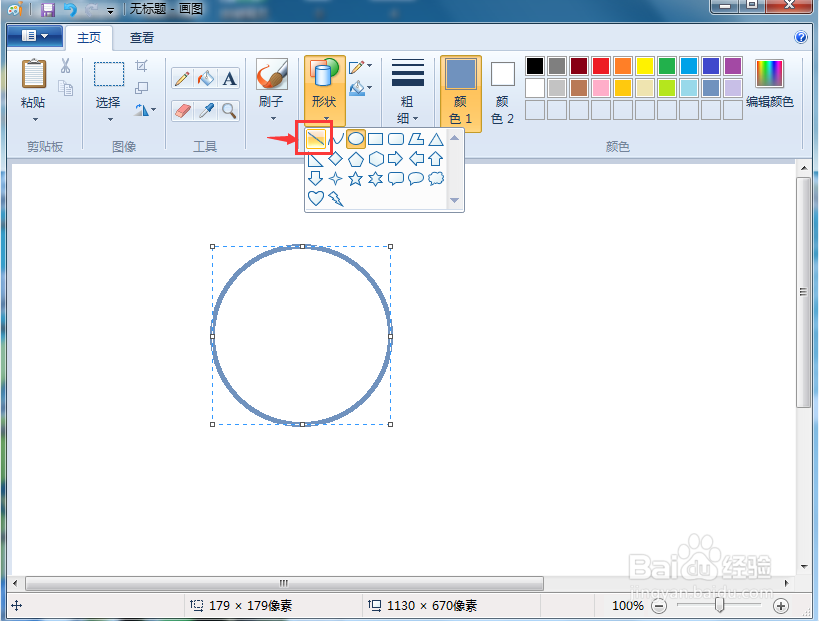Pick the yellow color swatch
The image size is (819, 621).
click(x=645, y=66)
